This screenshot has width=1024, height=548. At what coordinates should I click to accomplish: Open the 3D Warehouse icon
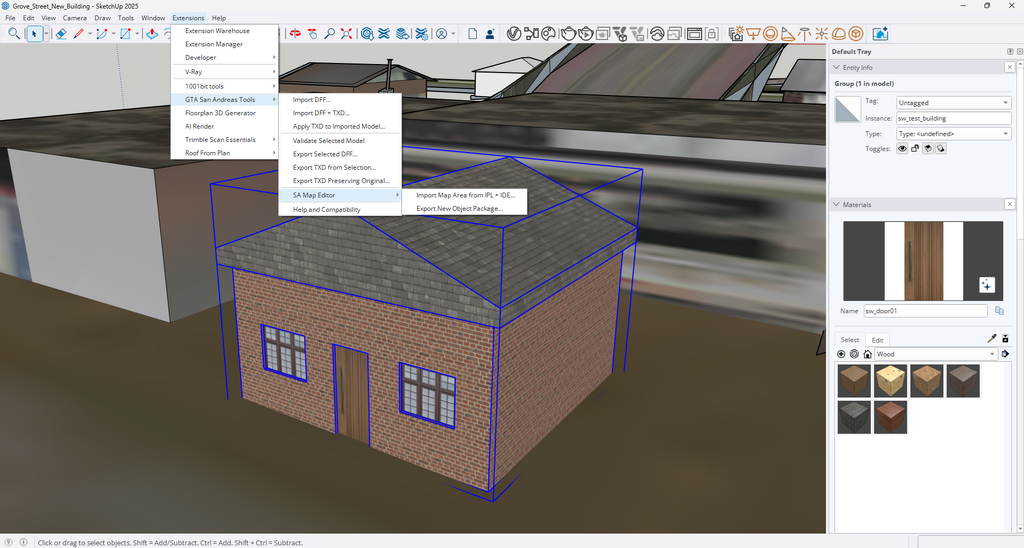[367, 33]
